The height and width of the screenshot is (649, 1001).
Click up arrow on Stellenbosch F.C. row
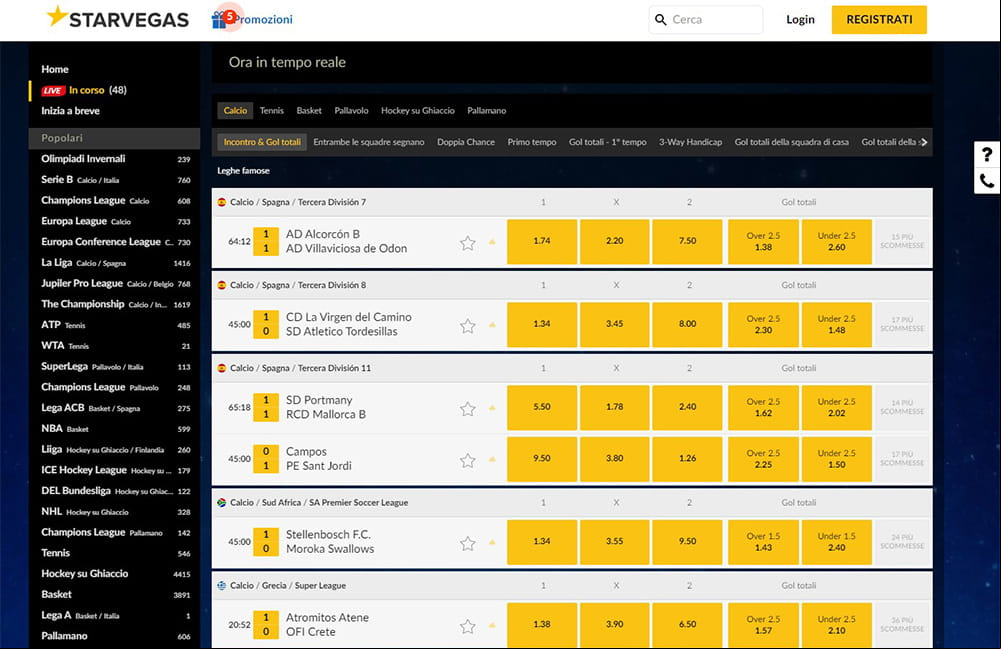coord(492,542)
